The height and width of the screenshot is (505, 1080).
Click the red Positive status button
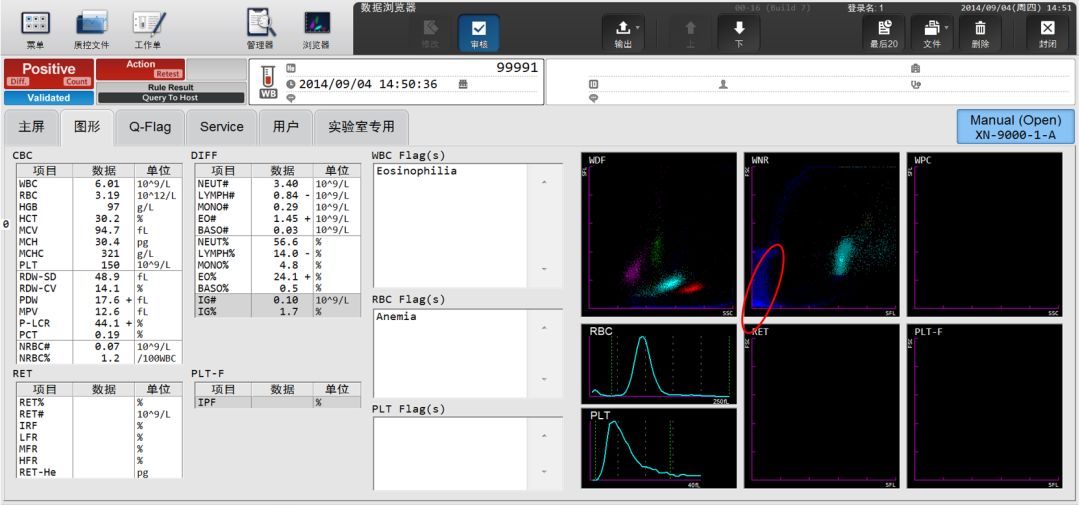coord(49,74)
